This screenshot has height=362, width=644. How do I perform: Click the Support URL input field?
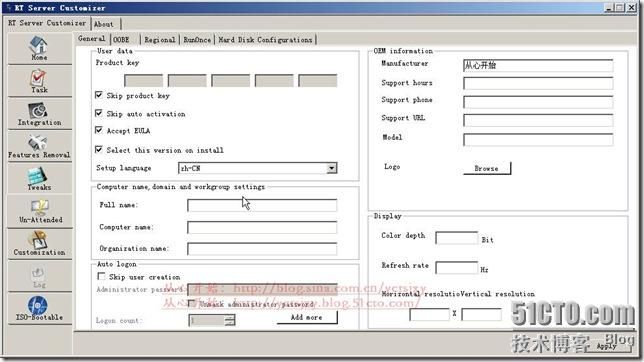pos(538,120)
